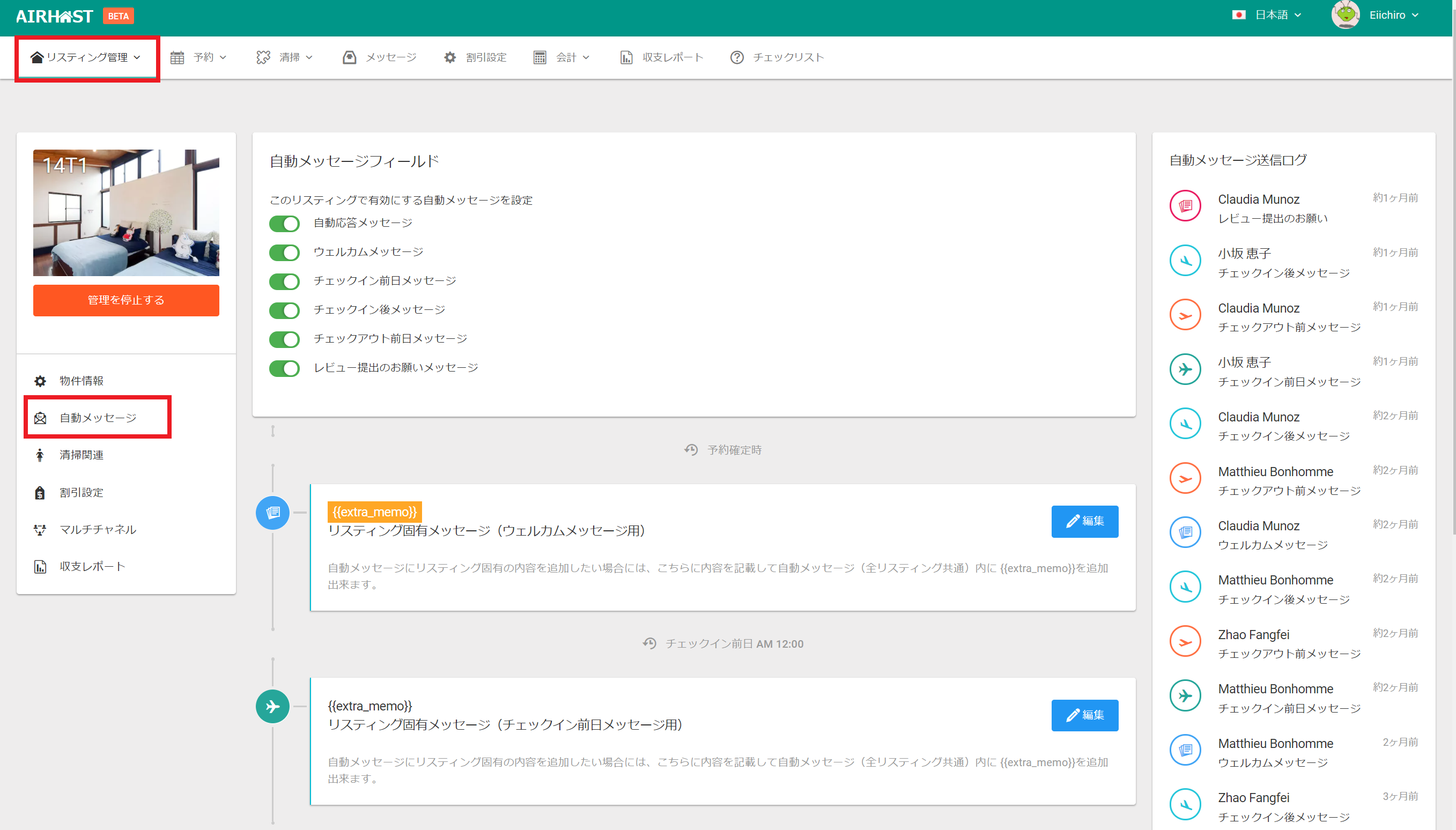
Task: Click the チェックリスト help icon in navbar
Action: click(x=736, y=57)
